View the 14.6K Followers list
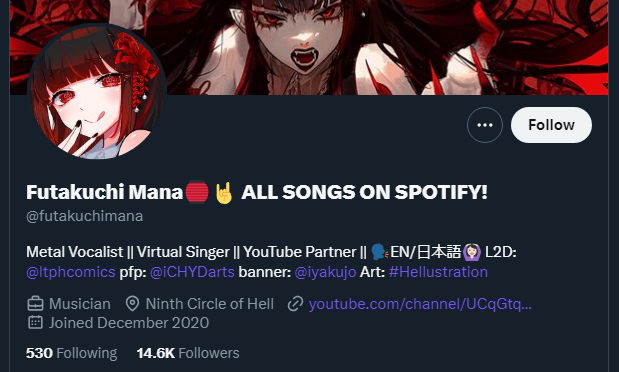 pos(188,353)
